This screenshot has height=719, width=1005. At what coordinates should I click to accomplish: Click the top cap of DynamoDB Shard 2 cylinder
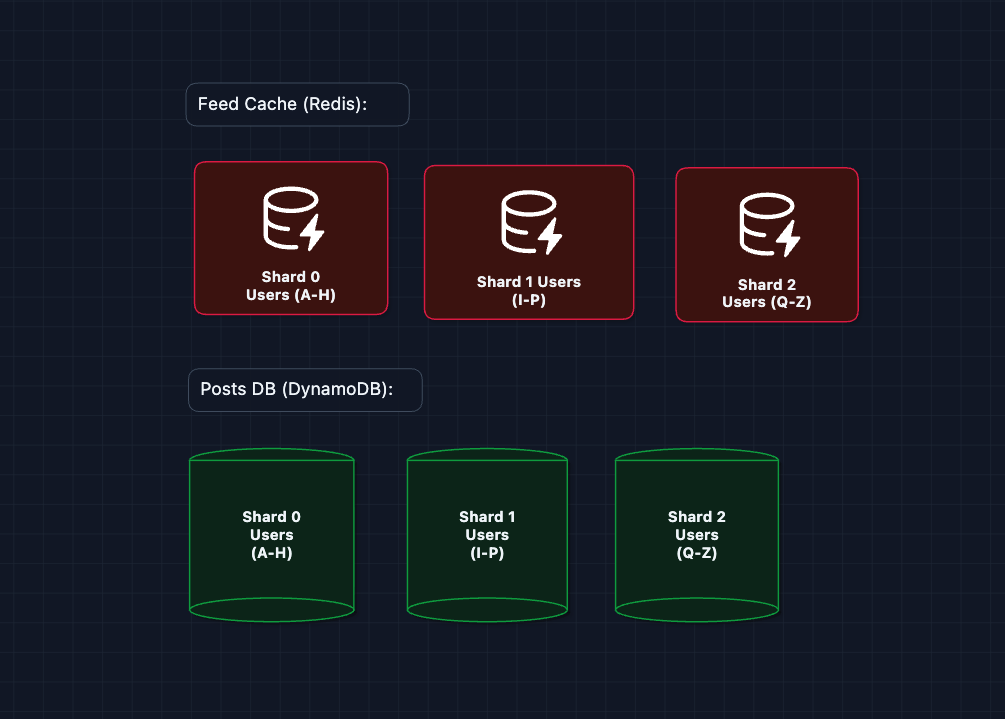696,457
